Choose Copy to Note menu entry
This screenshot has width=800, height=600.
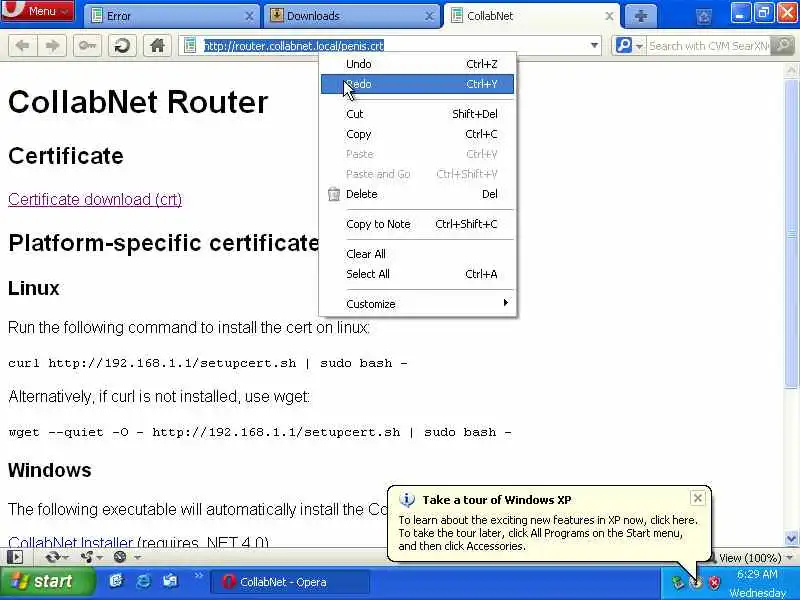(x=417, y=224)
